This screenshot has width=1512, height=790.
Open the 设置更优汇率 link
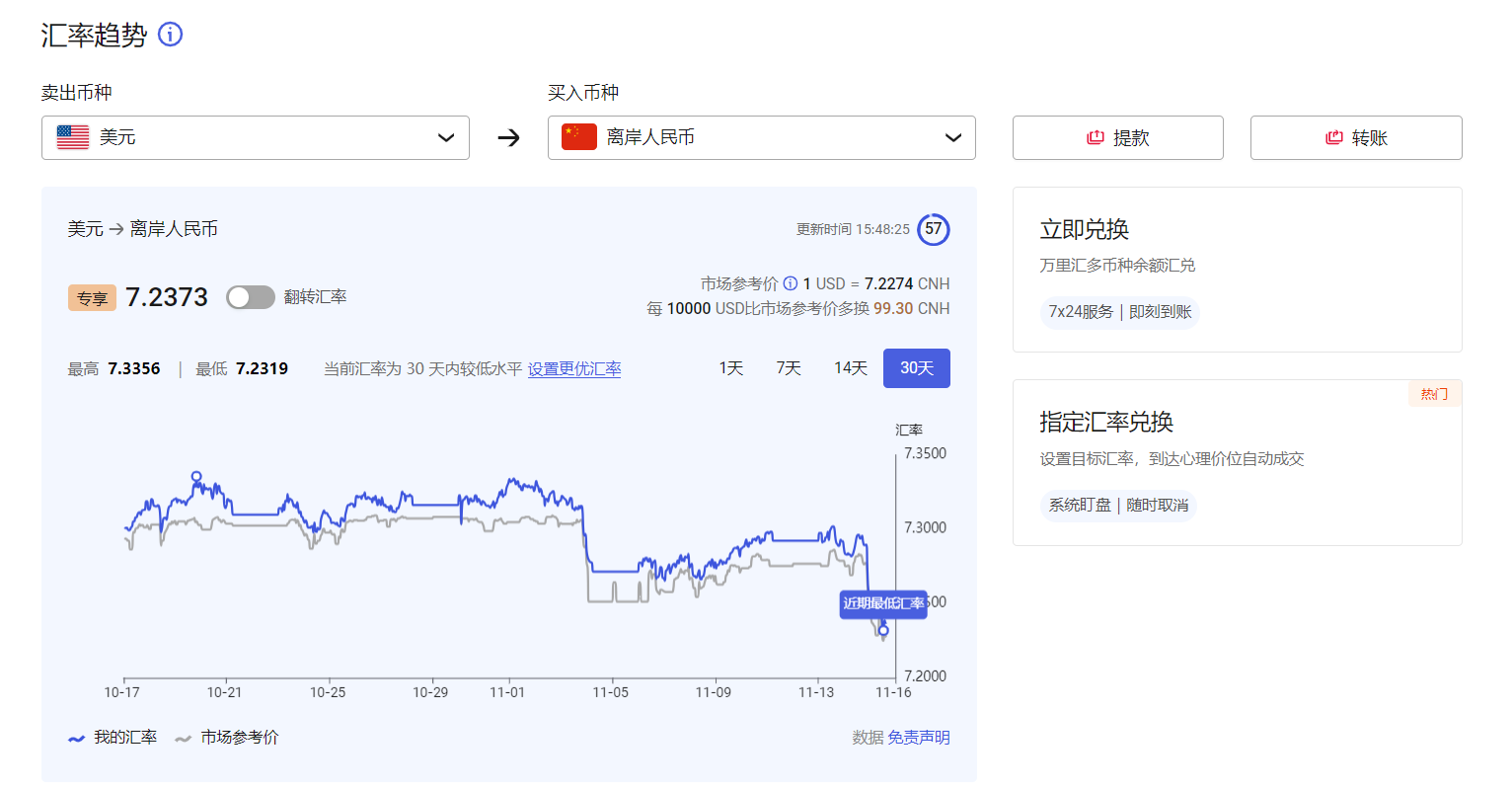click(x=574, y=368)
